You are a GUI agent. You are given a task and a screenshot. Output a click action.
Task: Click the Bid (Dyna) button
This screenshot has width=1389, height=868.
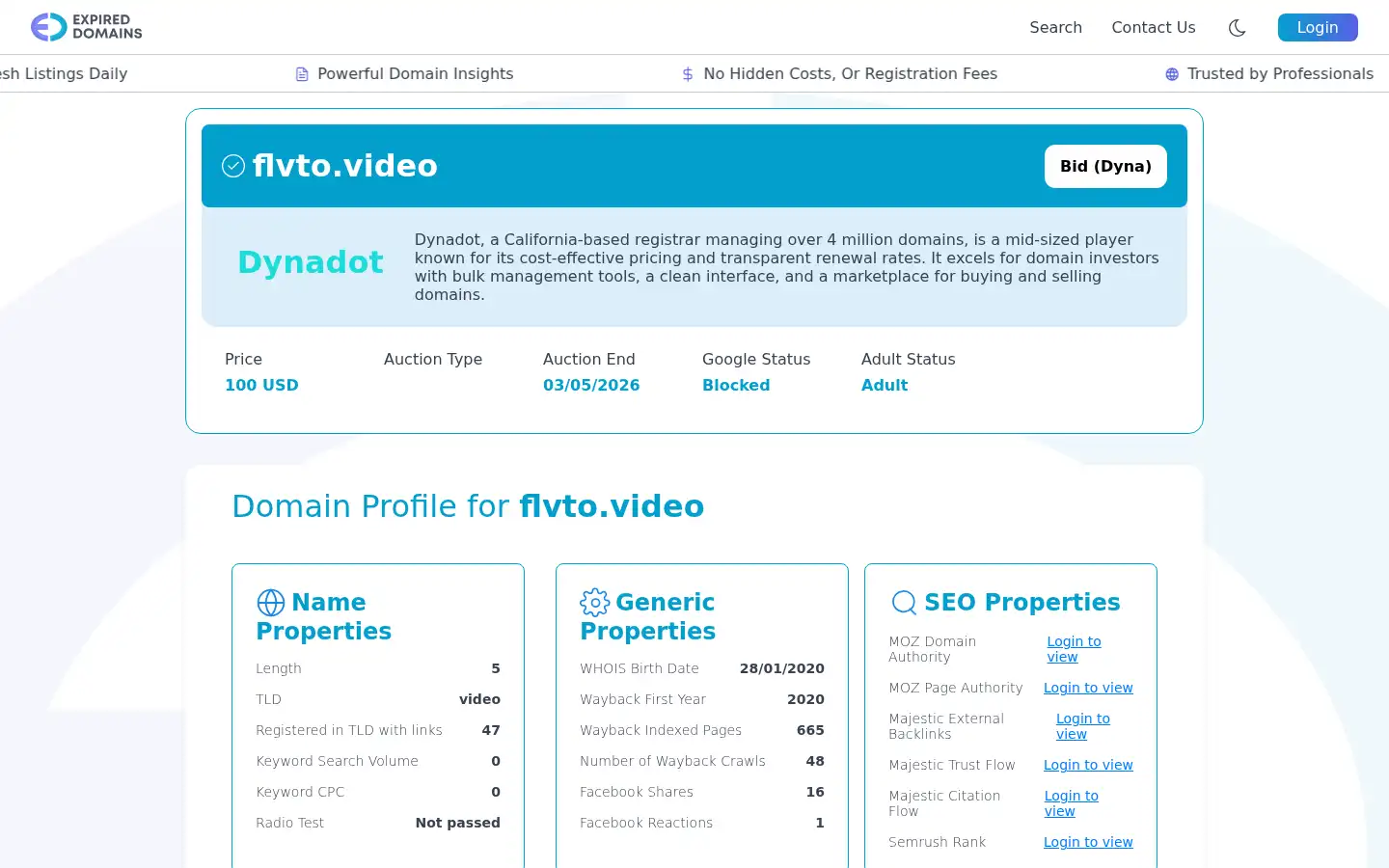1105,166
